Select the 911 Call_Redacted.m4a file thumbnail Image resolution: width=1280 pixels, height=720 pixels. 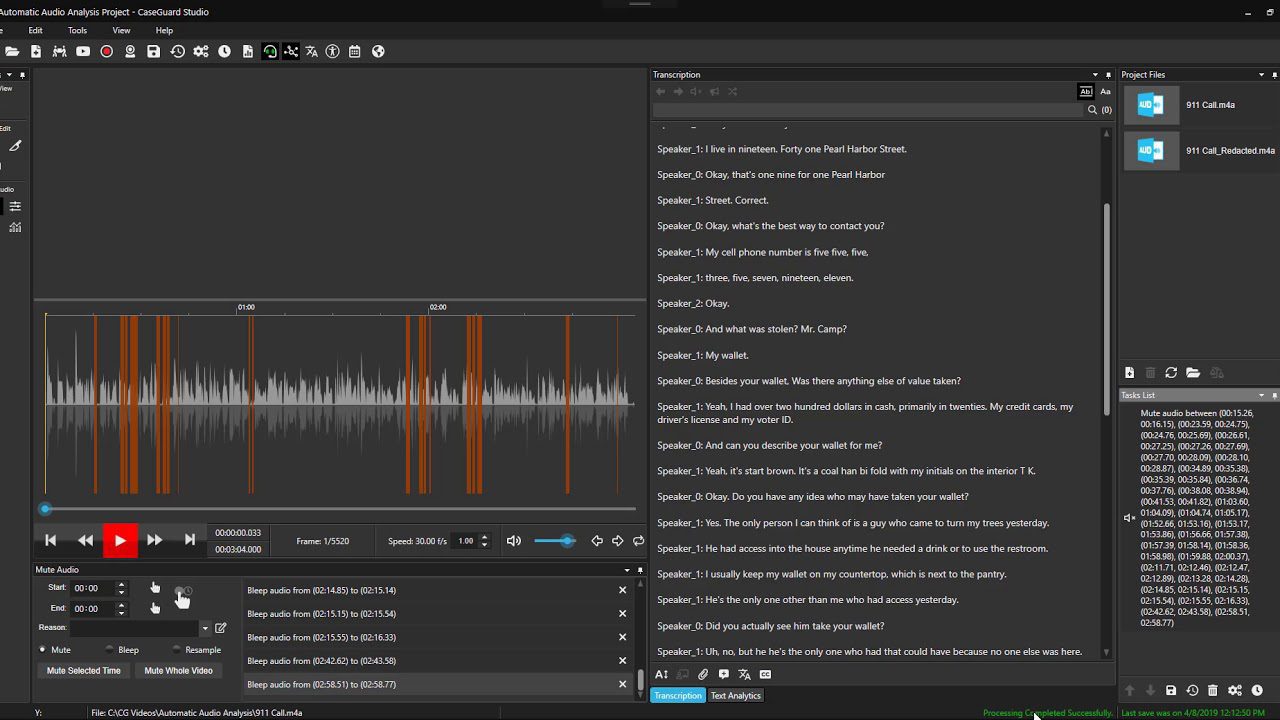coord(1151,151)
